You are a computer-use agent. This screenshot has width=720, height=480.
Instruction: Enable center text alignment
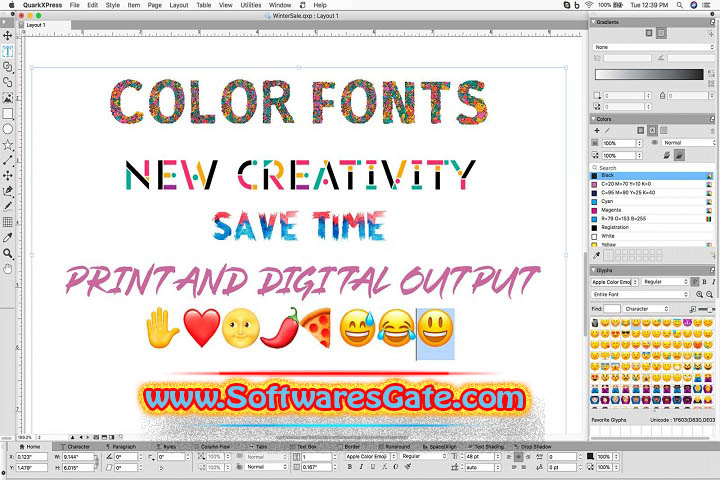click(x=518, y=457)
